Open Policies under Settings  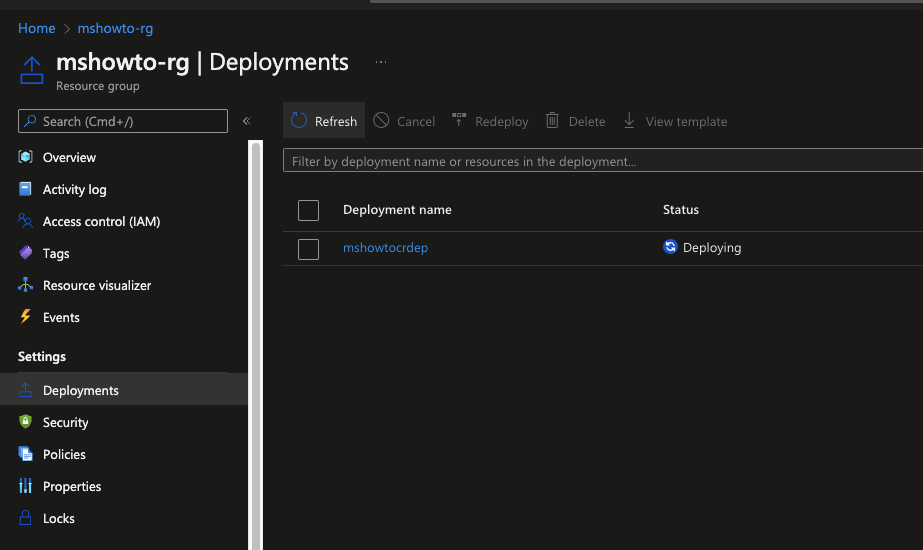click(64, 455)
